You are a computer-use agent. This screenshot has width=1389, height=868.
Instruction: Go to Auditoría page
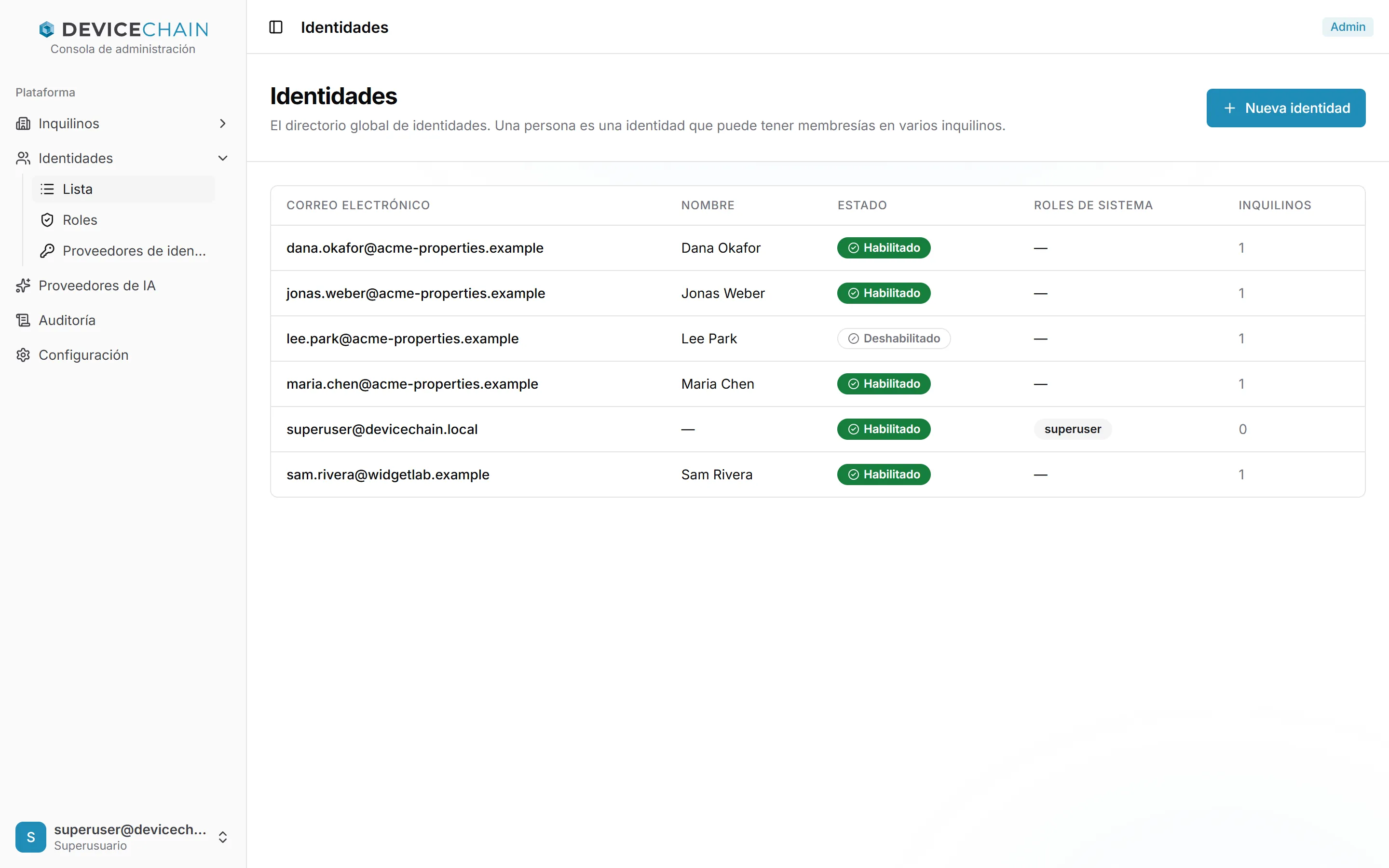pyautogui.click(x=123, y=320)
